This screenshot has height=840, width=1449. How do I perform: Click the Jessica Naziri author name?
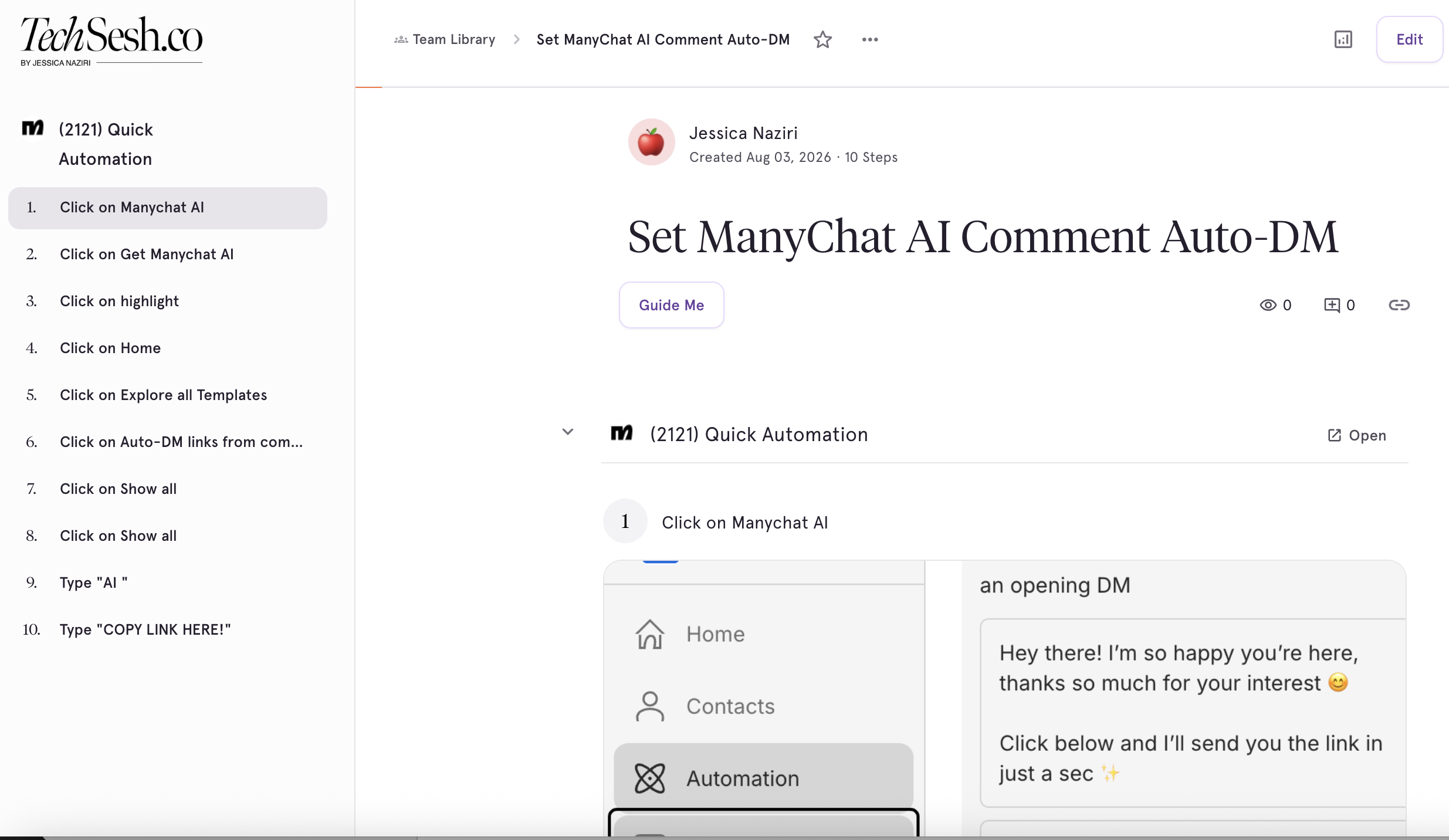click(743, 133)
